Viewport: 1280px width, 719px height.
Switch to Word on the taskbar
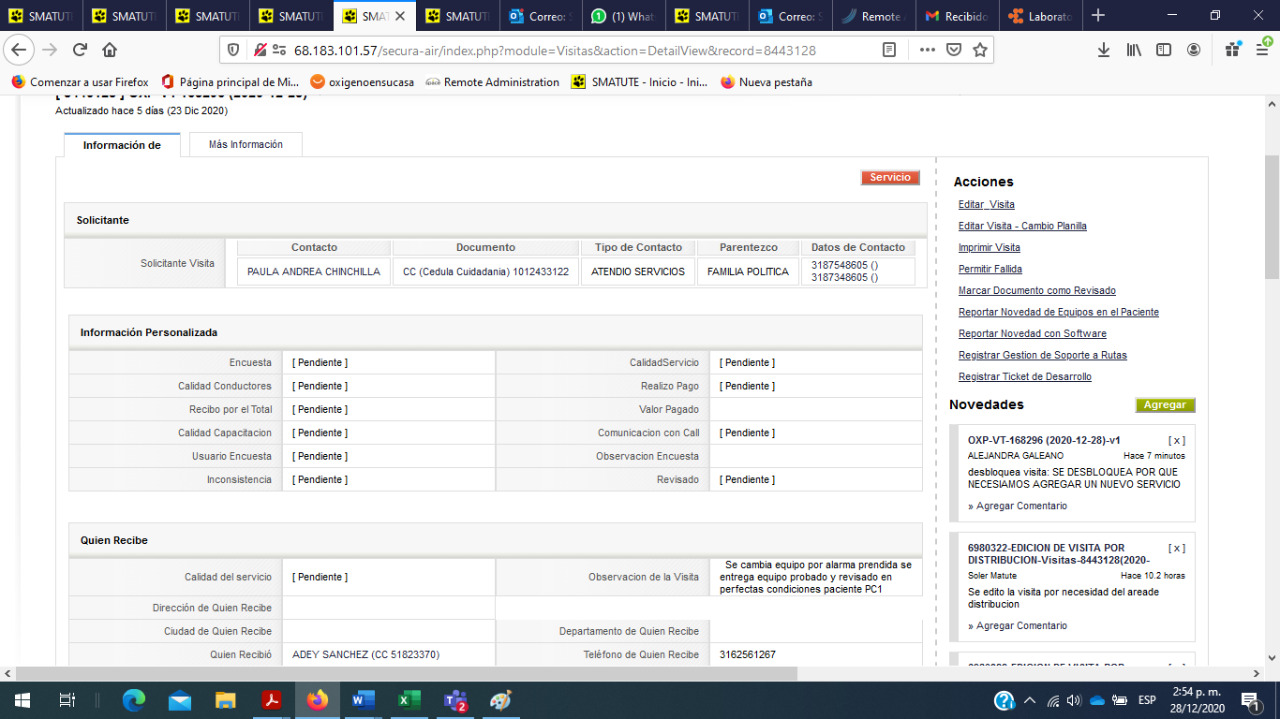362,700
